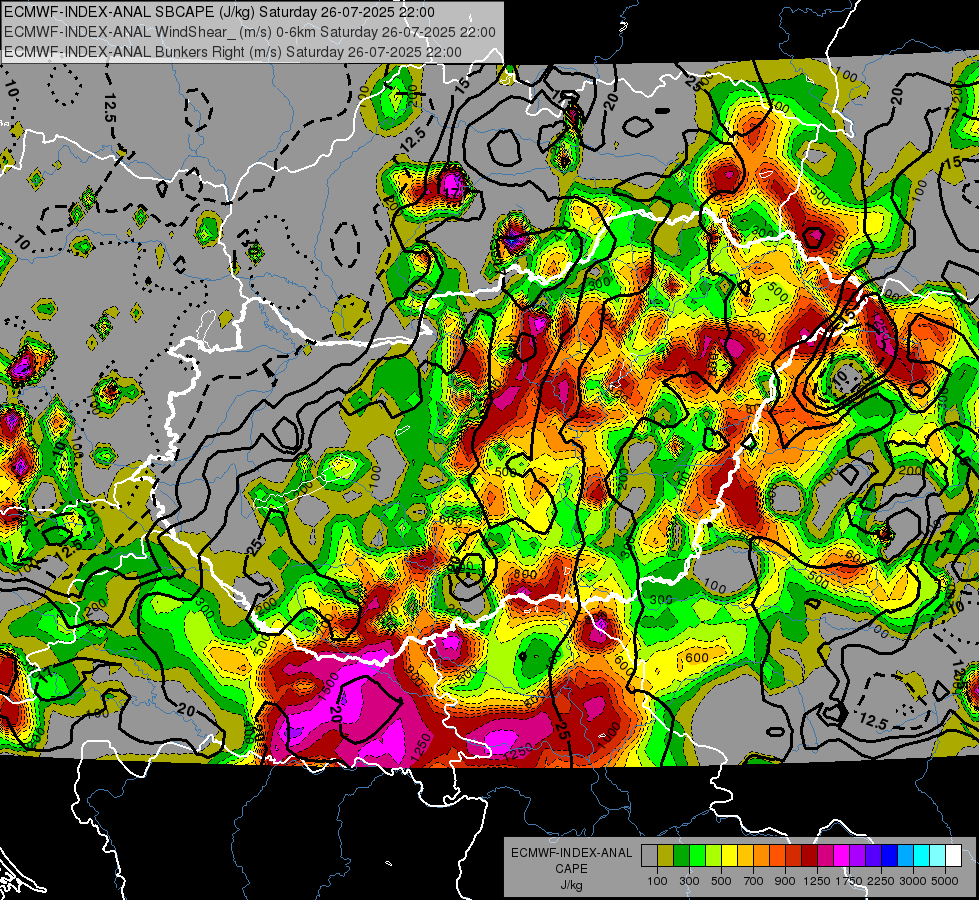979x900 pixels.
Task: Click the Bunkers Right (m/s) title line
Action: coord(233,52)
